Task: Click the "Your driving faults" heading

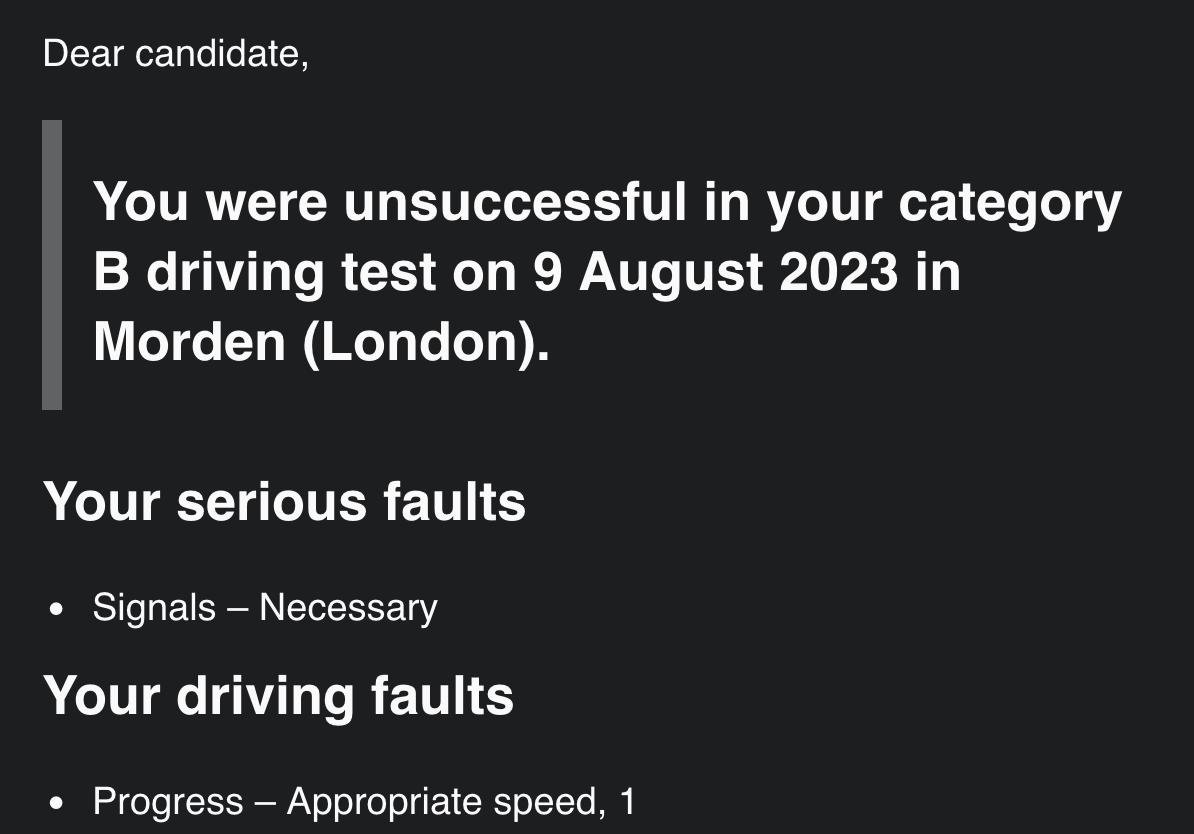Action: tap(278, 695)
